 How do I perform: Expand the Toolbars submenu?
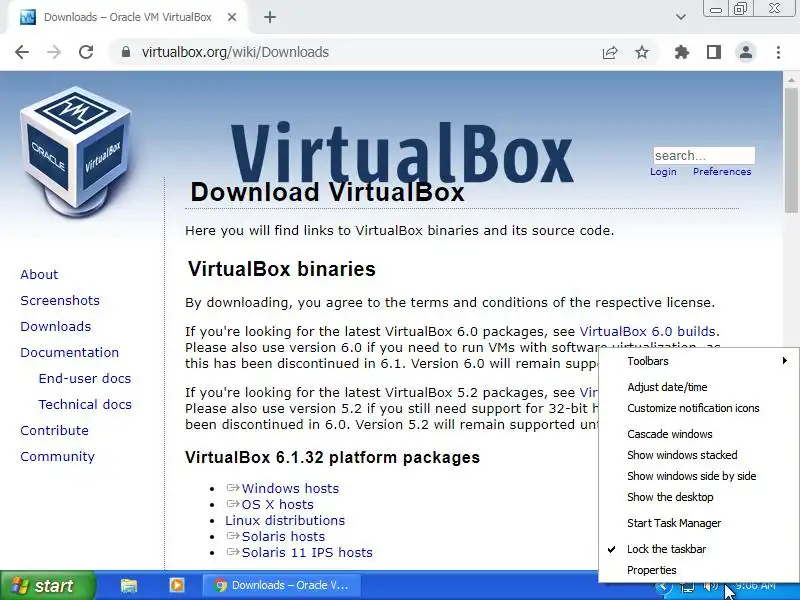click(x=699, y=361)
